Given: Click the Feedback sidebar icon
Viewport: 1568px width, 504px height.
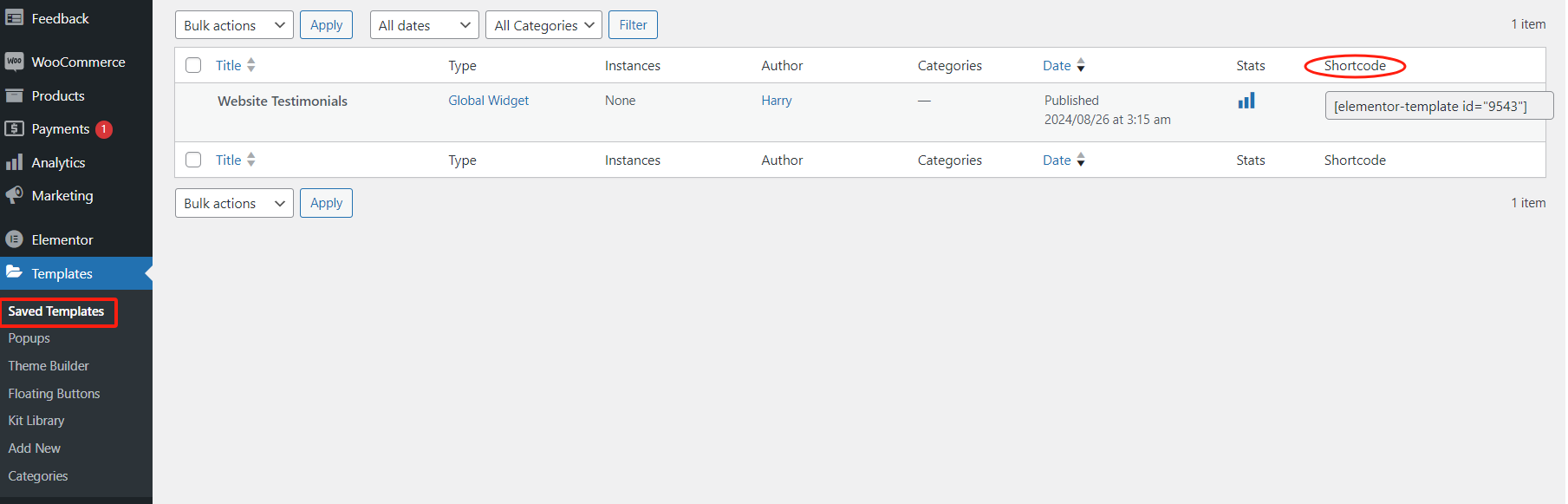Looking at the screenshot, I should 14,18.
